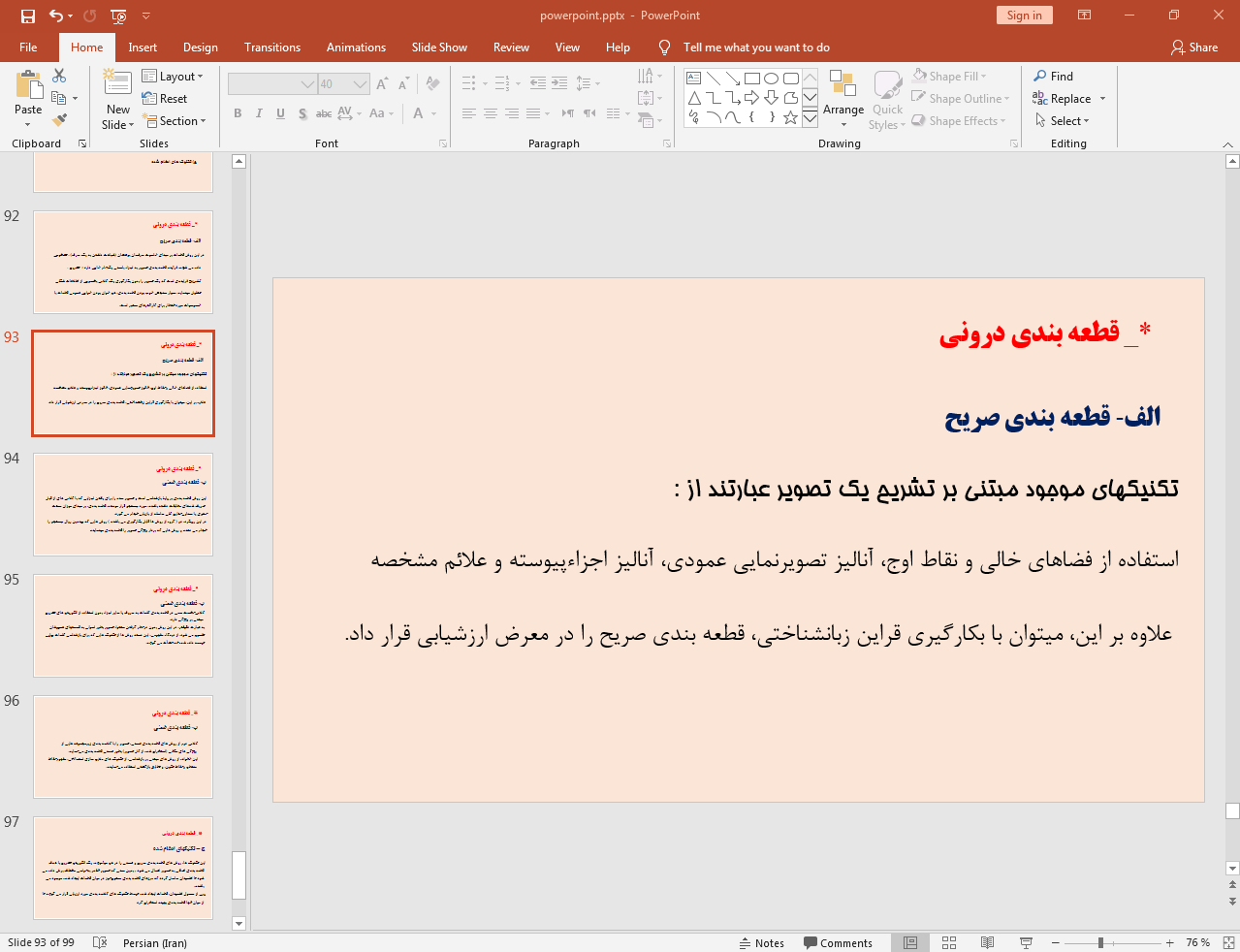Viewport: 1240px width, 952px height.
Task: Toggle text shadow
Action: (302, 113)
